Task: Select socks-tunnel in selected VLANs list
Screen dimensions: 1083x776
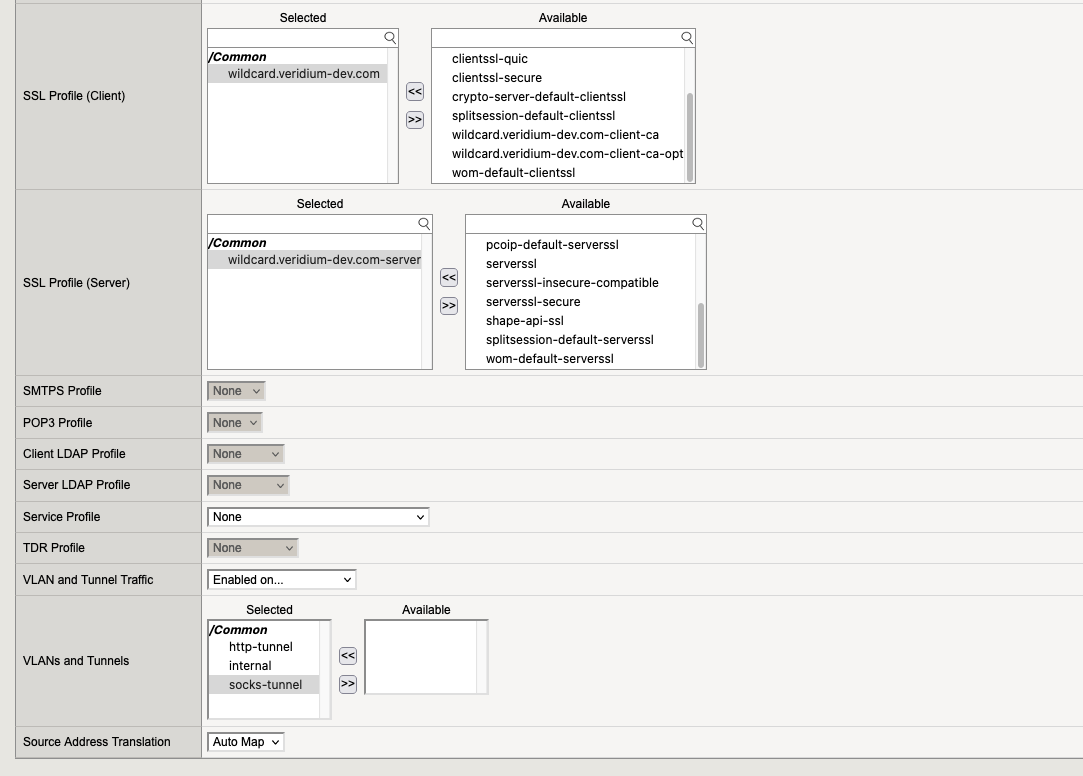Action: click(265, 685)
